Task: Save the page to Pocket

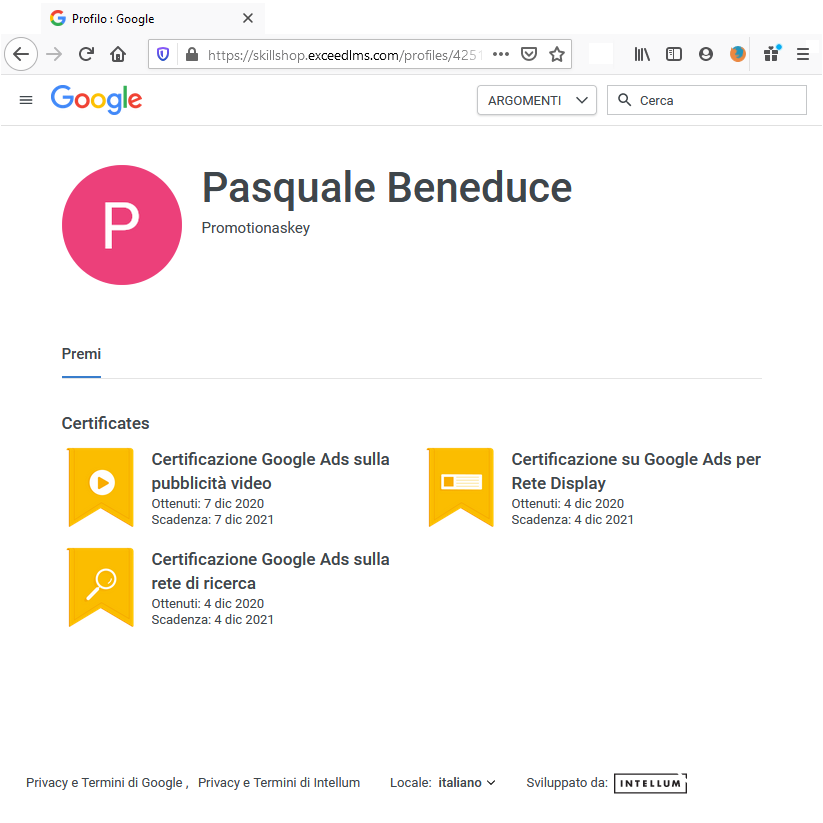Action: (x=529, y=54)
